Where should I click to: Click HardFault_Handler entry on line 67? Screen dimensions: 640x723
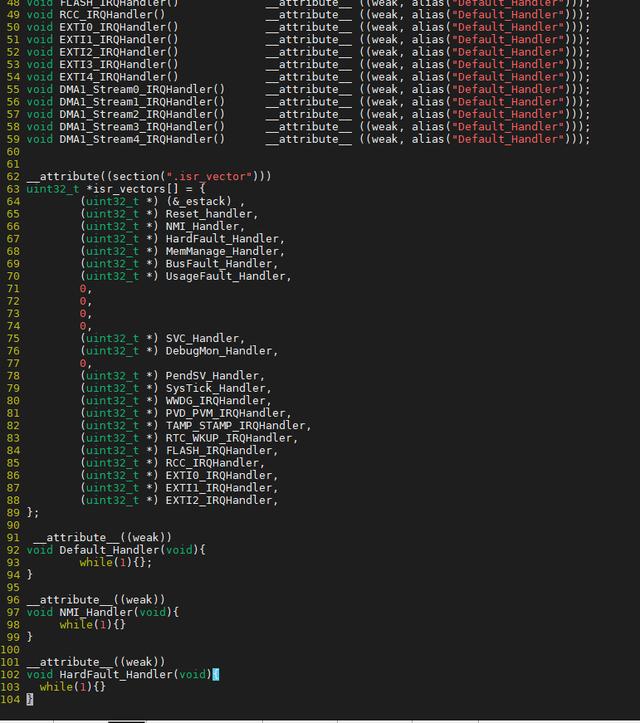tap(222, 239)
